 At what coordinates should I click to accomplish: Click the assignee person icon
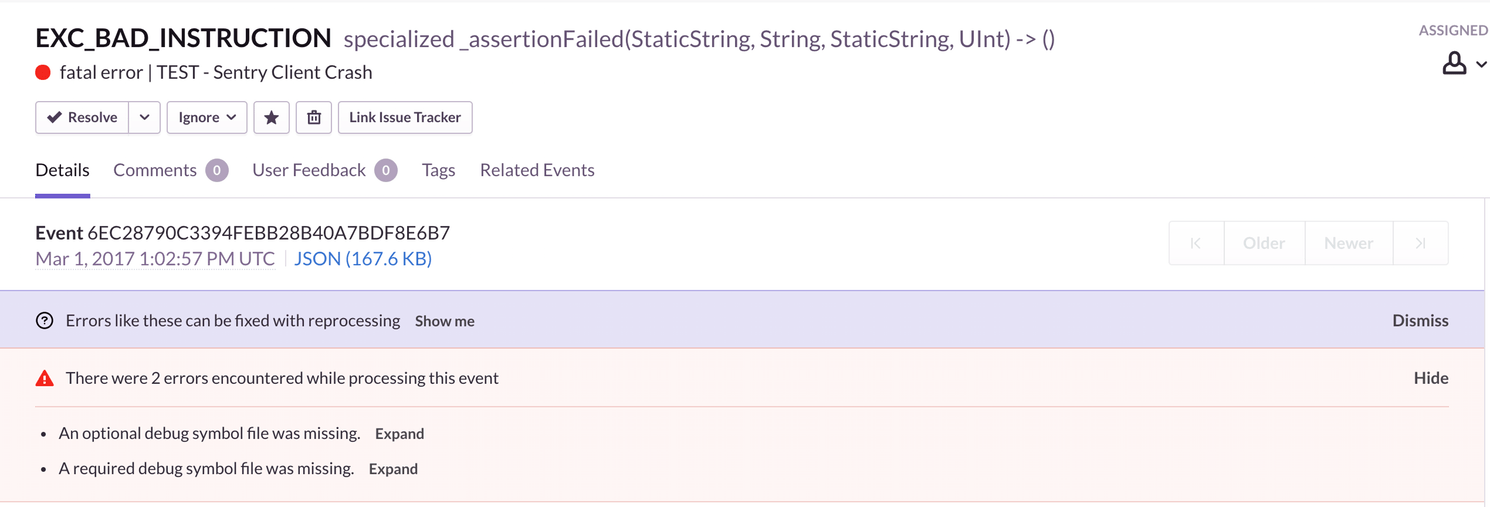click(x=1455, y=64)
